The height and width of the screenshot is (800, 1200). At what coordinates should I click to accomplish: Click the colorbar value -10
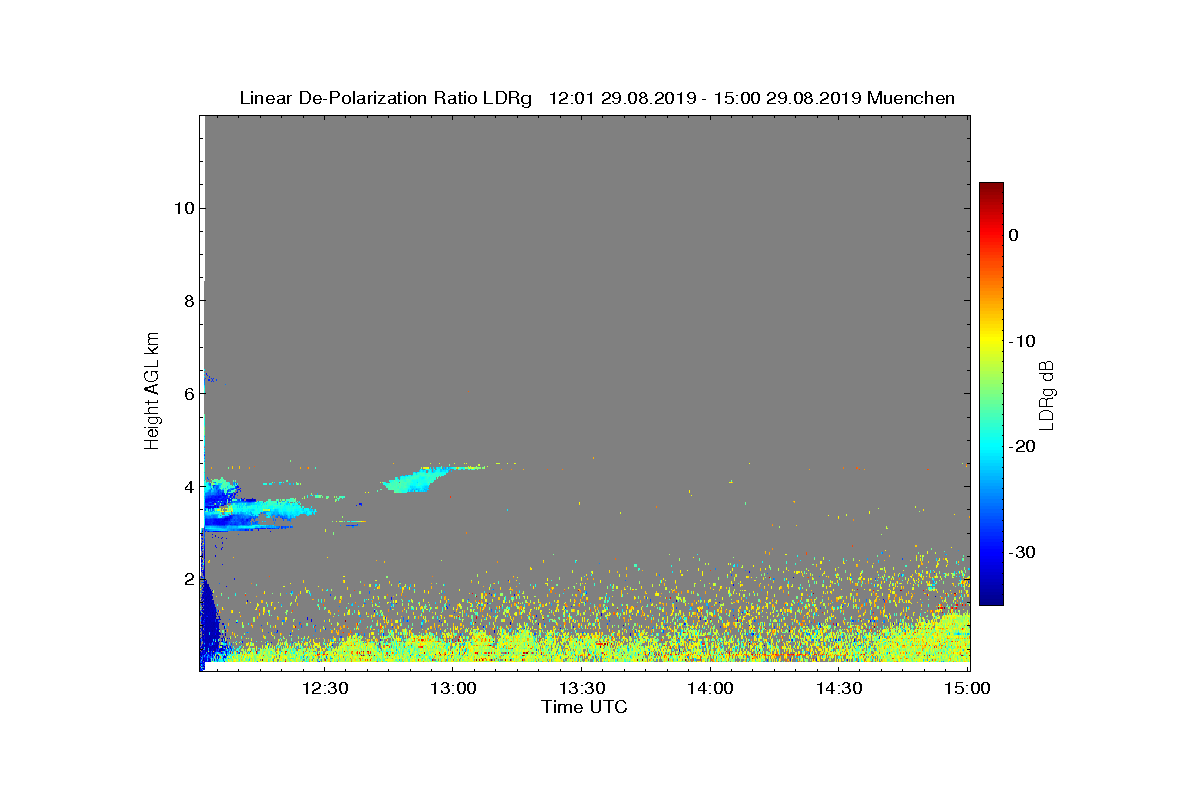[x=1021, y=341]
